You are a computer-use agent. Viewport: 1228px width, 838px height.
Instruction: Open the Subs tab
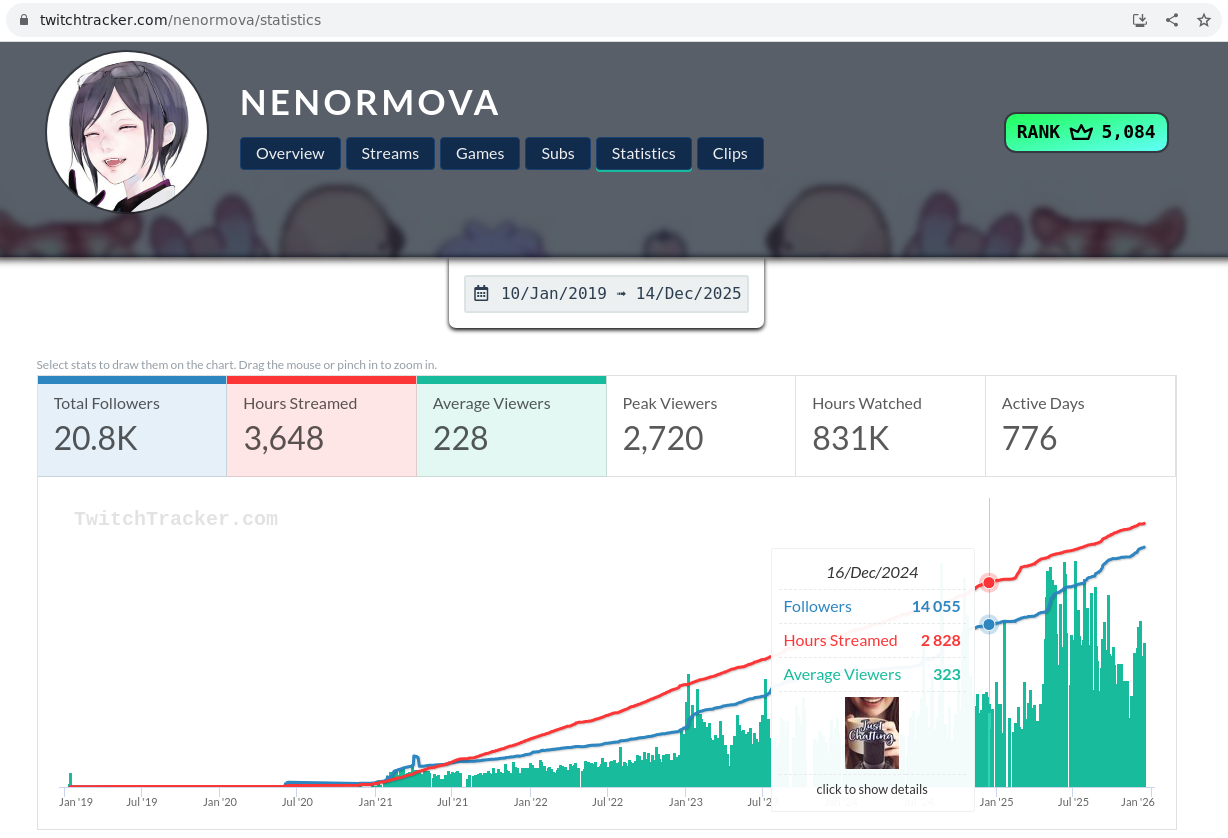click(558, 153)
